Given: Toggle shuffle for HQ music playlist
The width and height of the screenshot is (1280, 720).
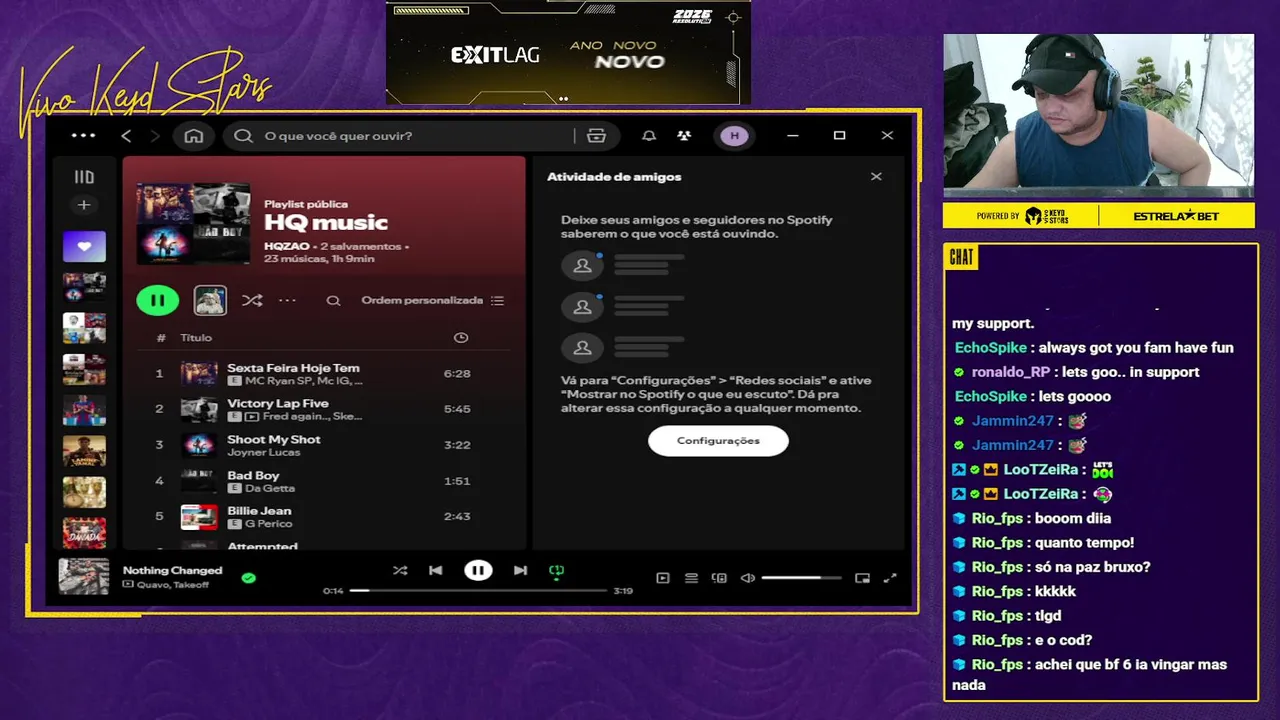Looking at the screenshot, I should click(x=252, y=300).
